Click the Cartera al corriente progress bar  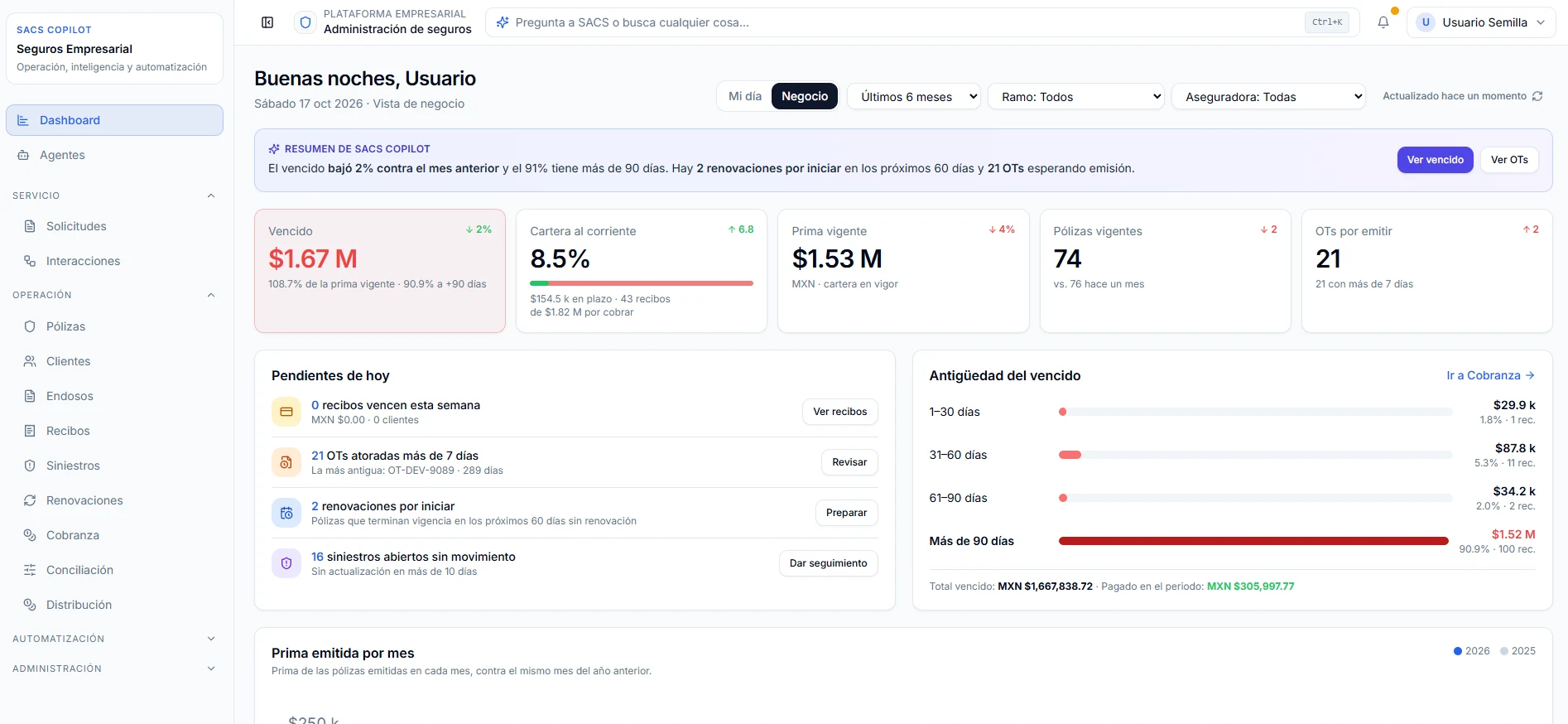tap(642, 283)
